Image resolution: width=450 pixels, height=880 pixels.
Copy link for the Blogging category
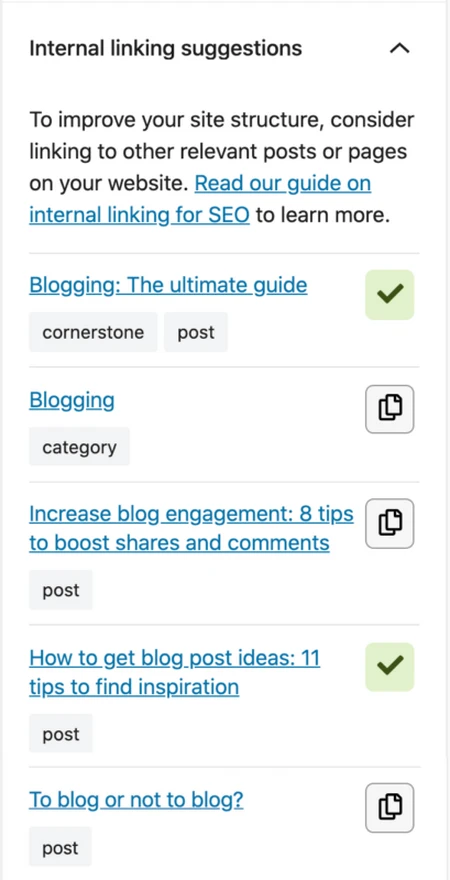[389, 409]
